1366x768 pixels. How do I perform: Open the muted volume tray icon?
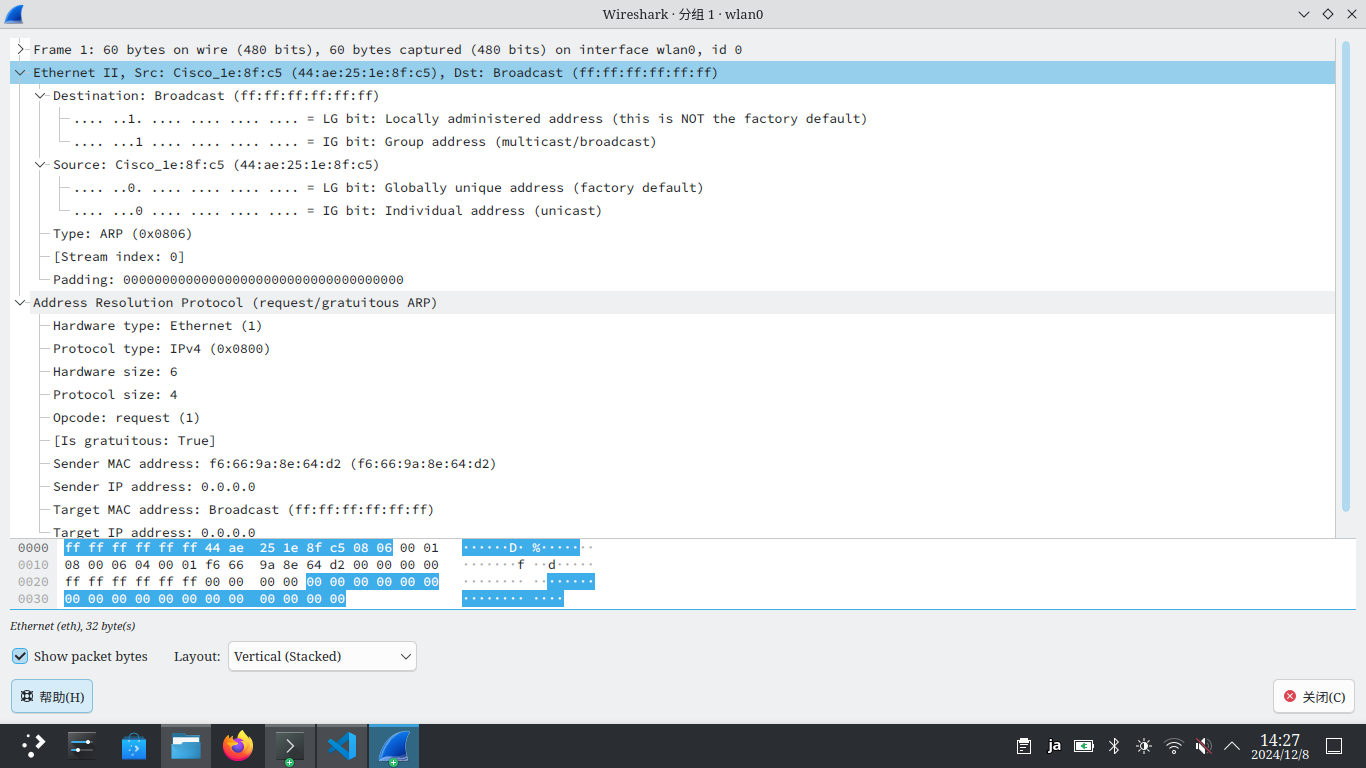click(x=1203, y=746)
